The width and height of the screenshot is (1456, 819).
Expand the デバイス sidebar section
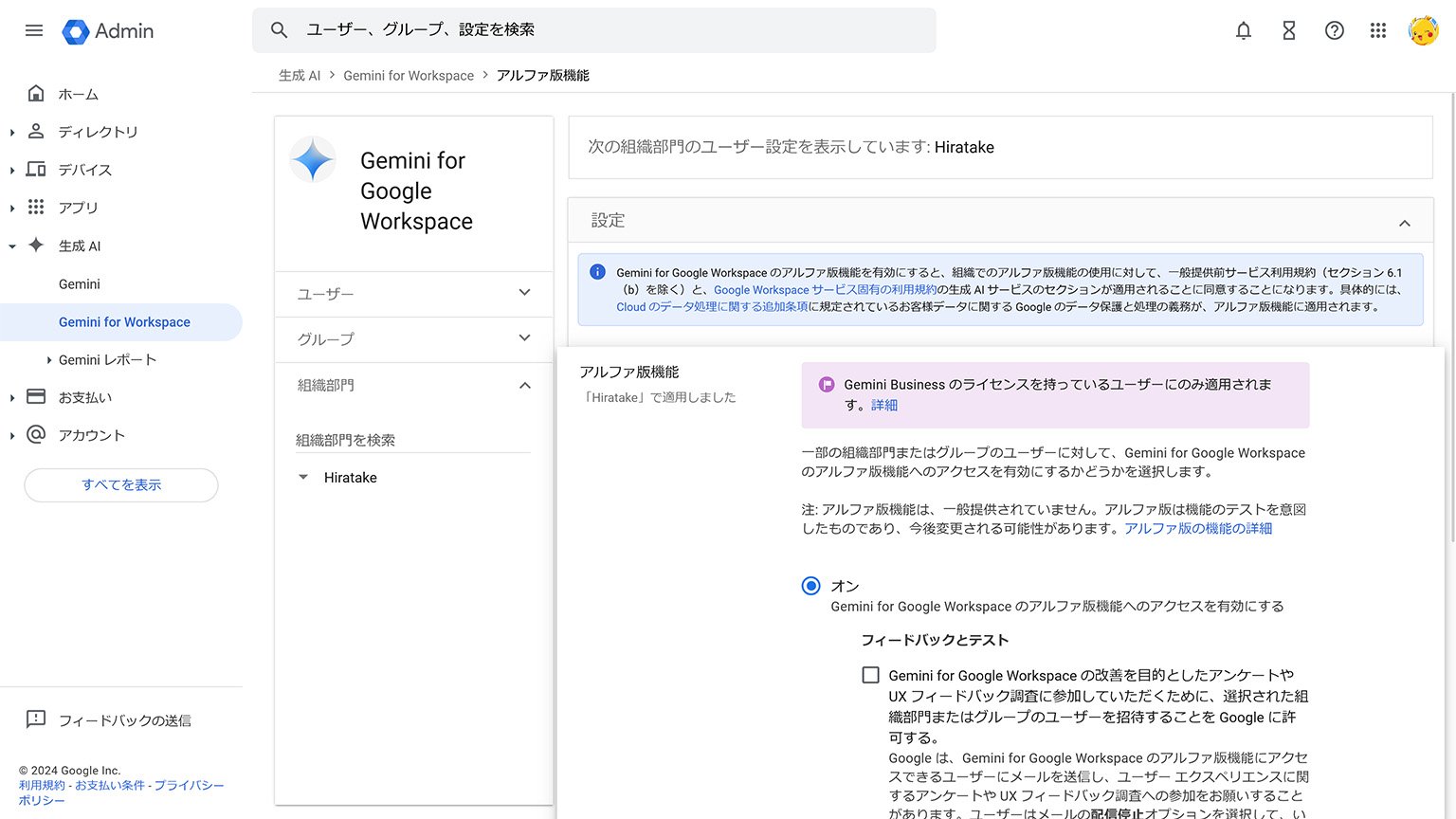coord(12,171)
